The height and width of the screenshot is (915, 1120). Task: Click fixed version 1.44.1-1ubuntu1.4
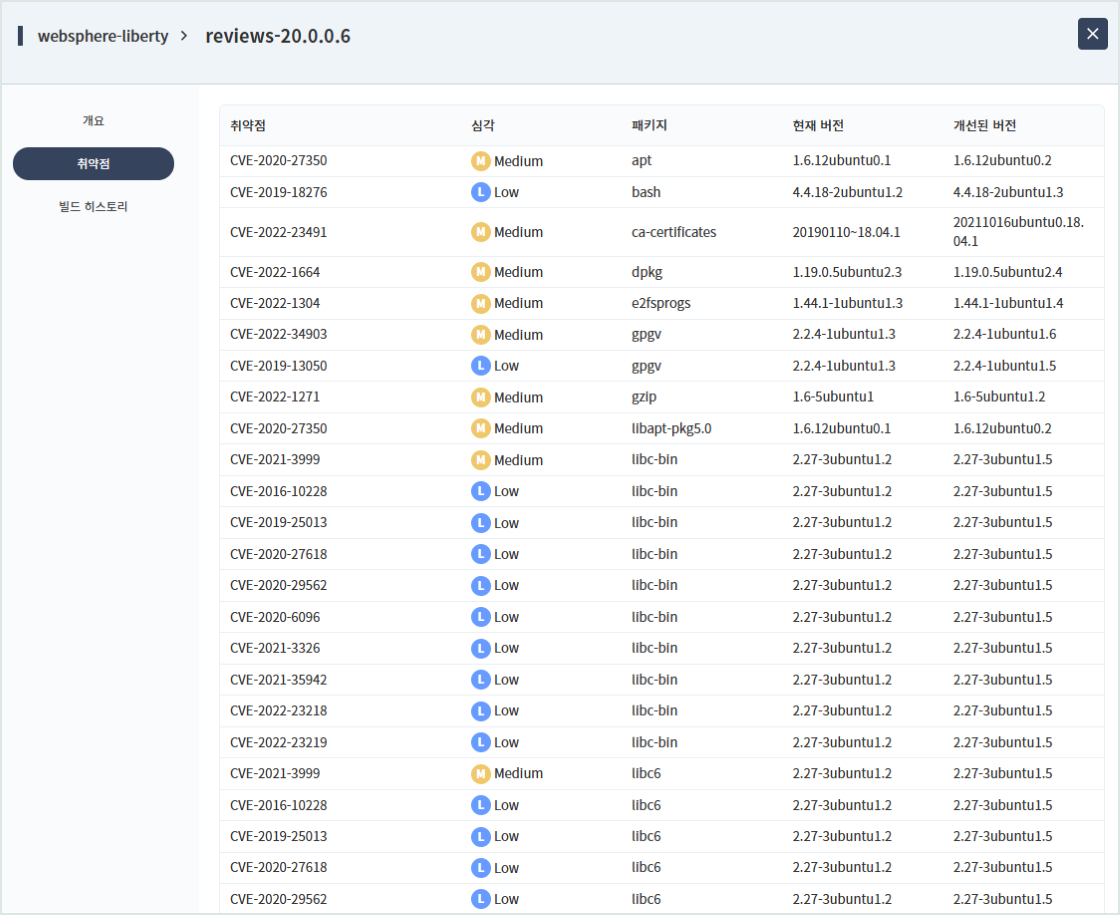pos(1008,304)
